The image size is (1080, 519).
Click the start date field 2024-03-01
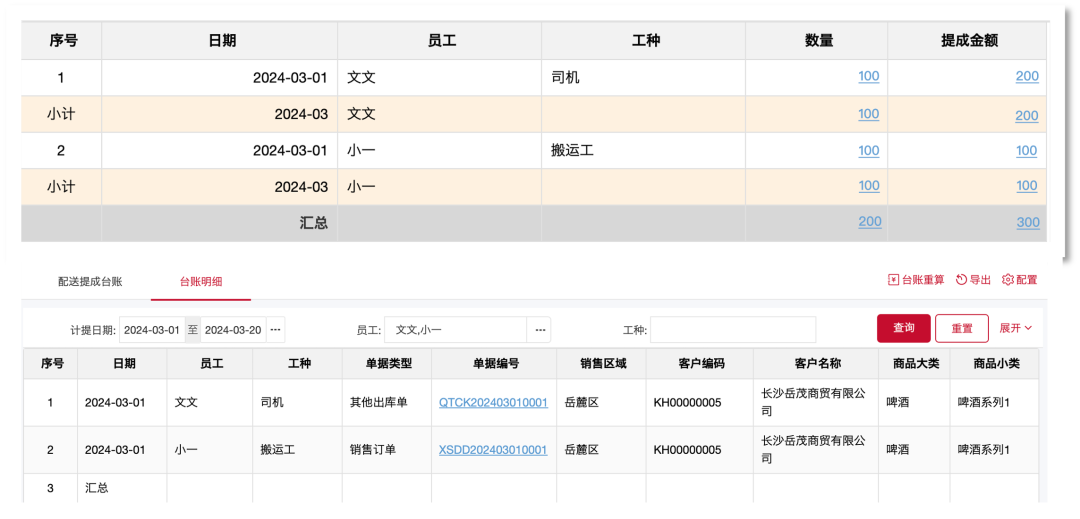[152, 330]
